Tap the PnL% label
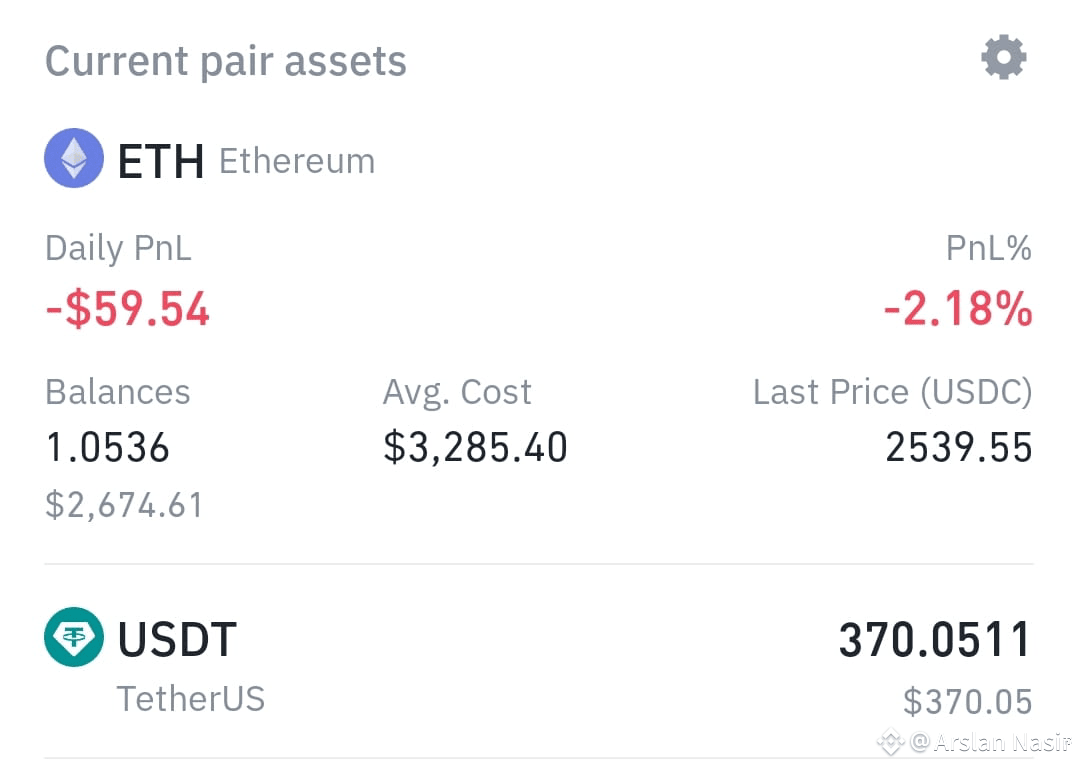1079x767 pixels. (989, 248)
